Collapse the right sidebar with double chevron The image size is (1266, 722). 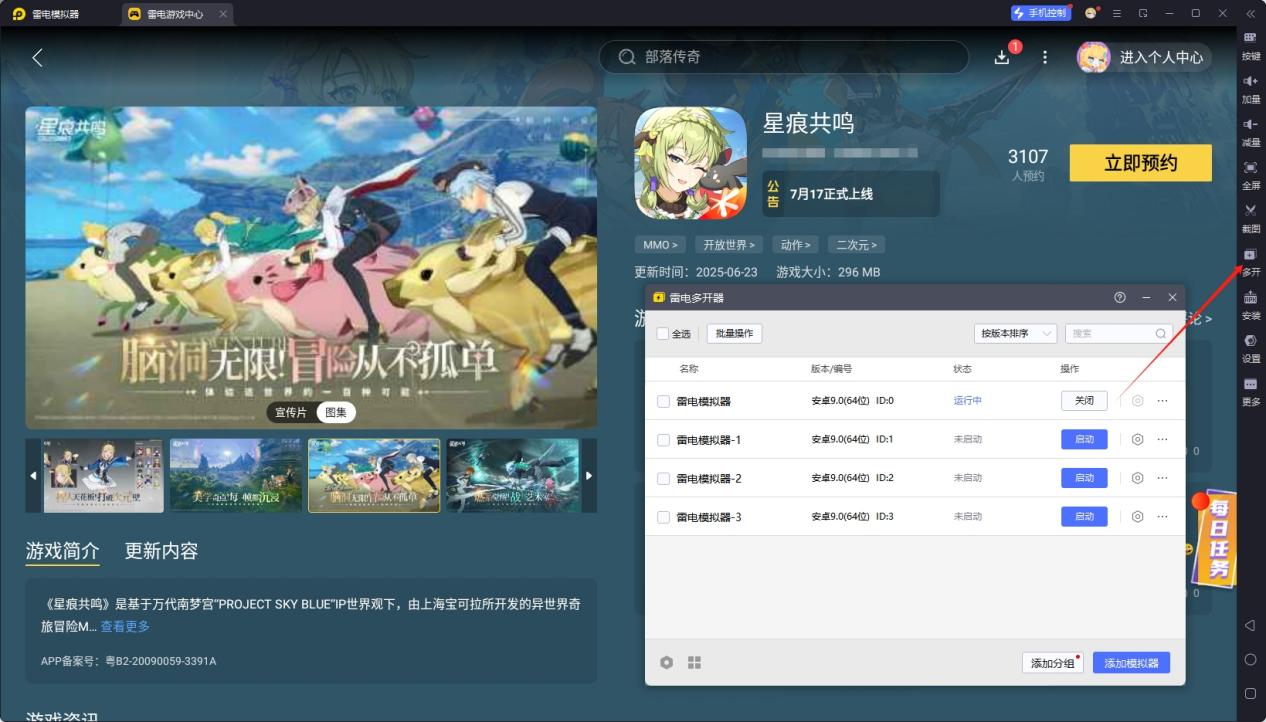[1250, 14]
